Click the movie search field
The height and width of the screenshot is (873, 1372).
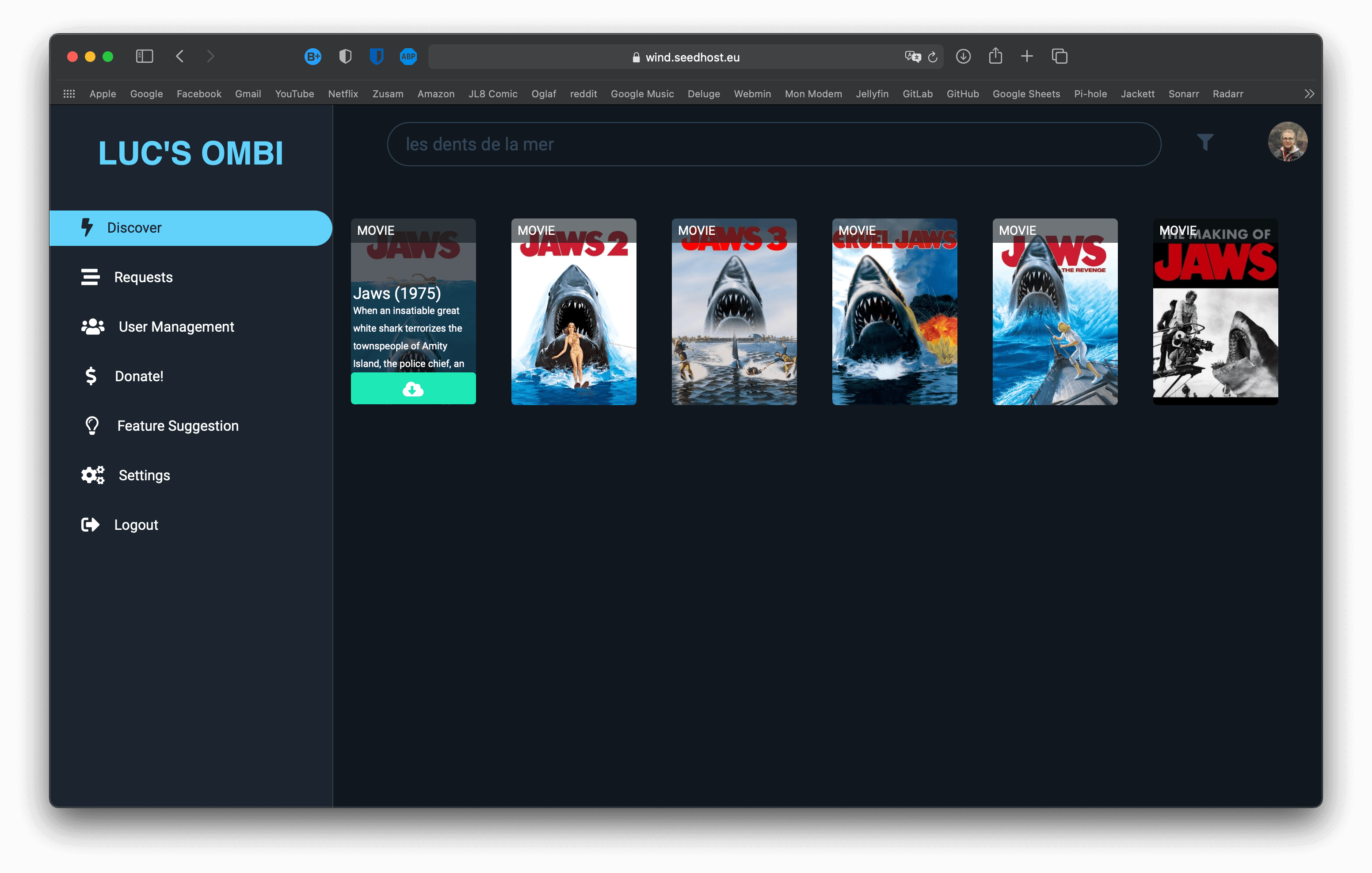point(773,144)
